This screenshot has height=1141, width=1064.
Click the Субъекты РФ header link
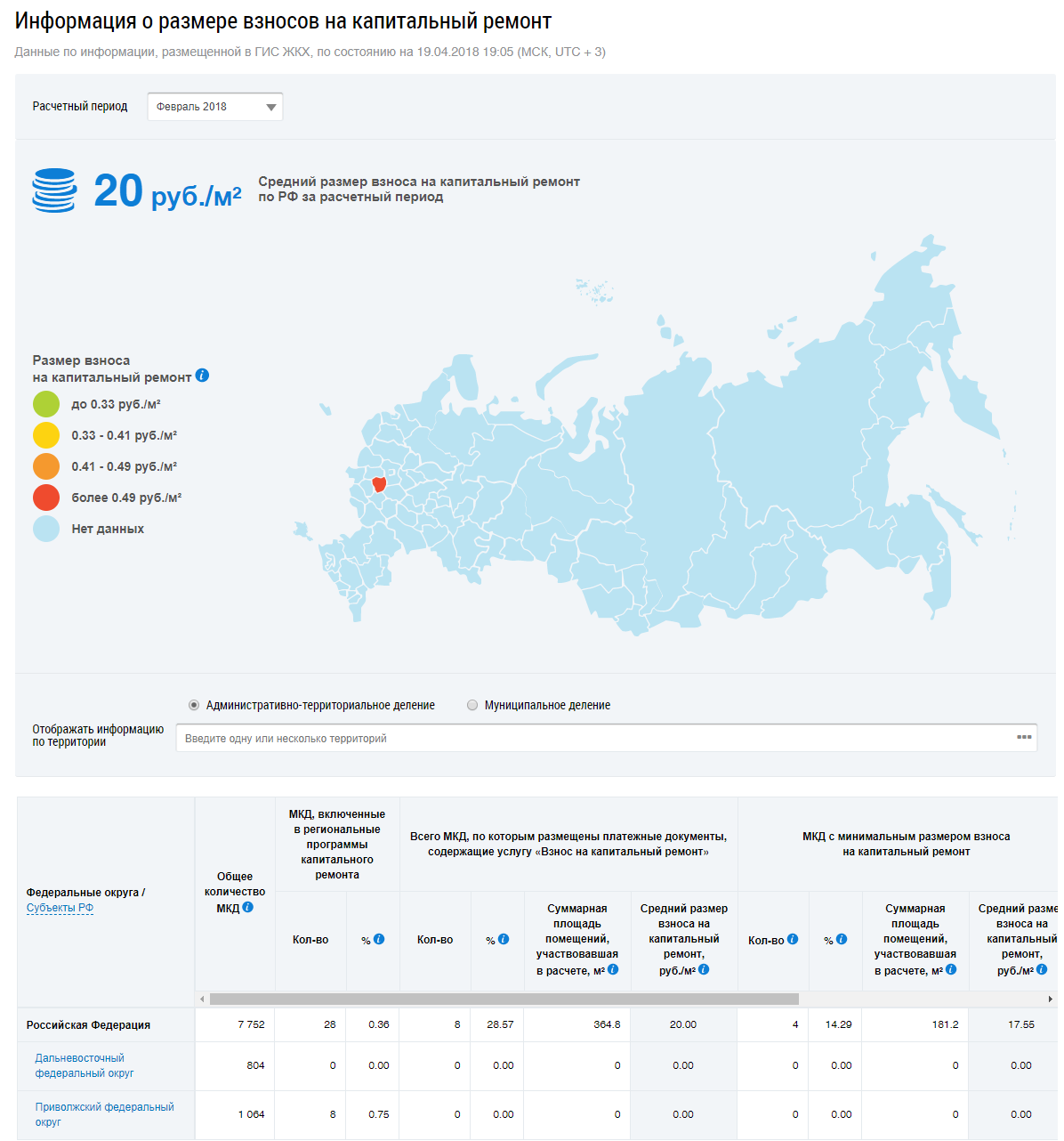(x=60, y=908)
